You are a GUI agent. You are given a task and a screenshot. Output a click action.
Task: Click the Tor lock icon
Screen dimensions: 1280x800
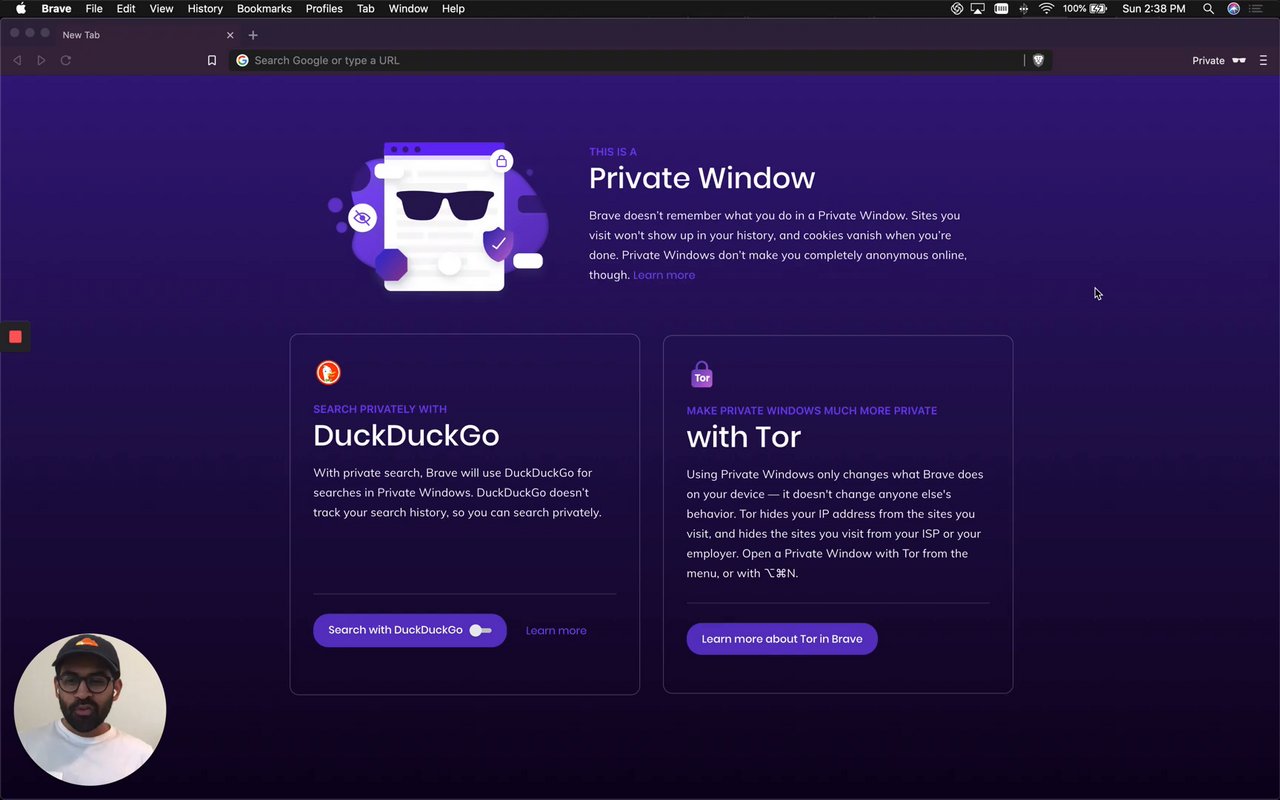coord(702,375)
